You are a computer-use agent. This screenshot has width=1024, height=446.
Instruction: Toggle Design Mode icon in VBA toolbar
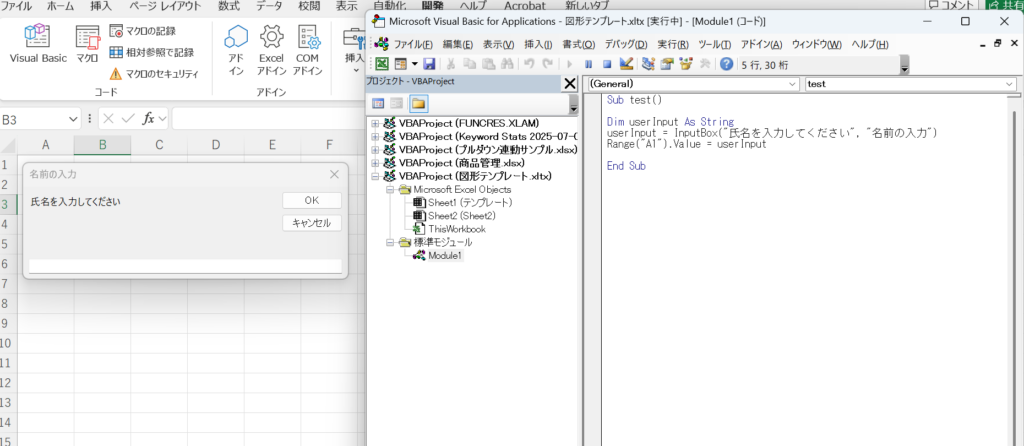point(626,64)
